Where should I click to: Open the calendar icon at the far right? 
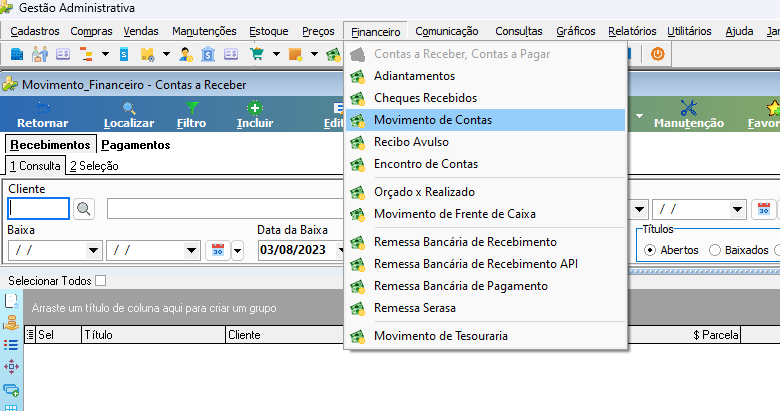click(764, 209)
